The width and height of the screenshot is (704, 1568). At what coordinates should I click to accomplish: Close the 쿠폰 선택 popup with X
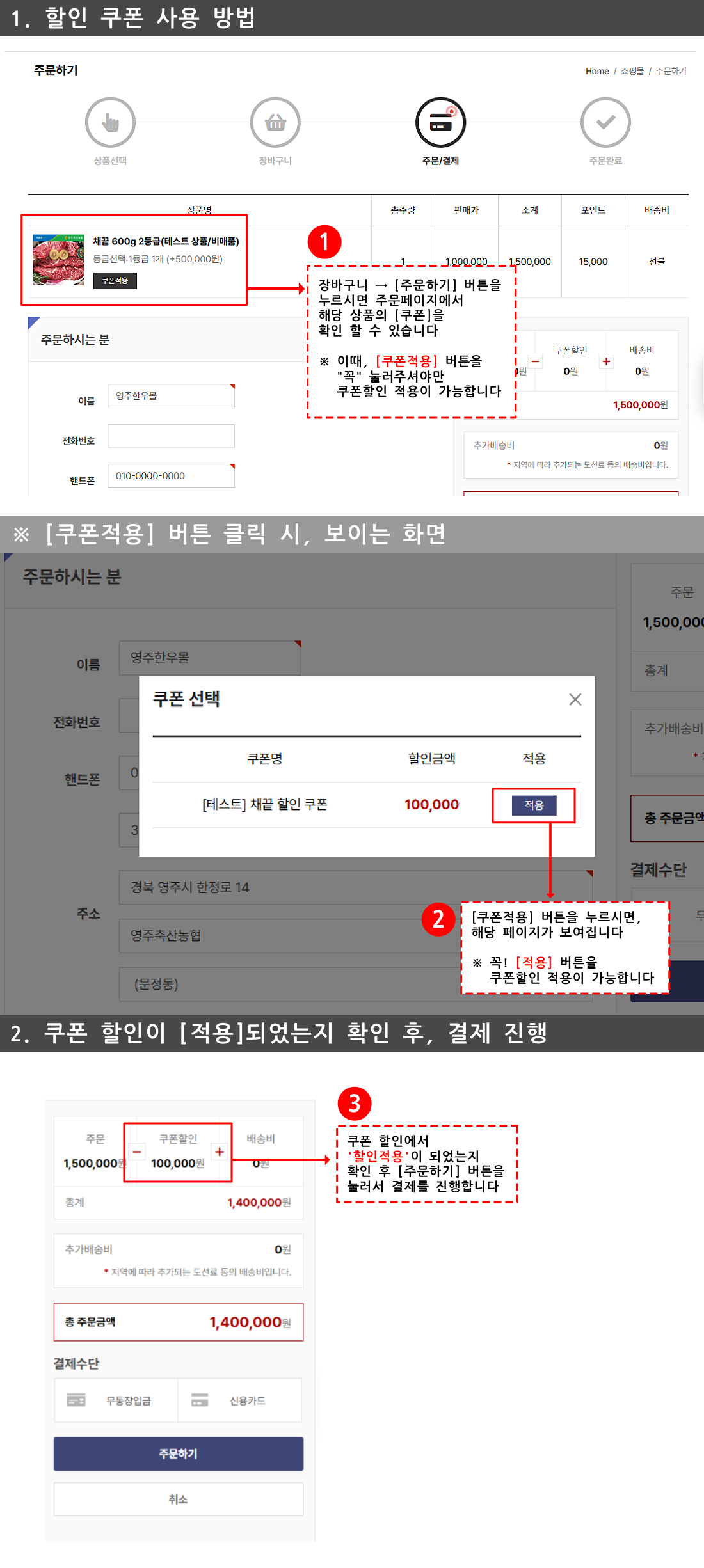tap(575, 699)
